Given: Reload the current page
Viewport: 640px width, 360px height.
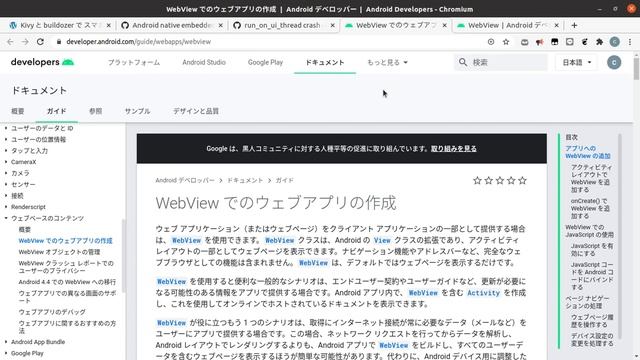Looking at the screenshot, I should tap(40, 42).
